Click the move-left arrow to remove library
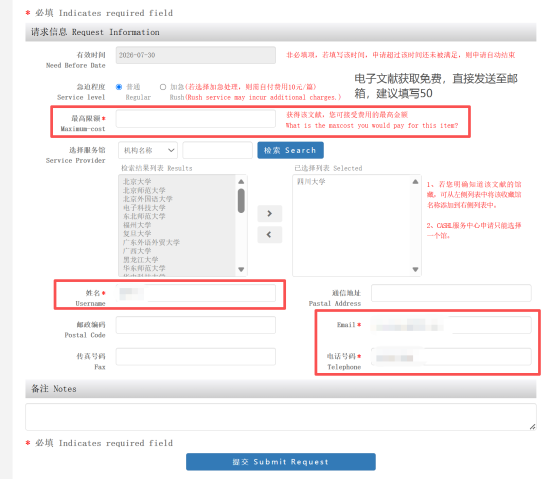This screenshot has height=479, width=551. pos(270,234)
